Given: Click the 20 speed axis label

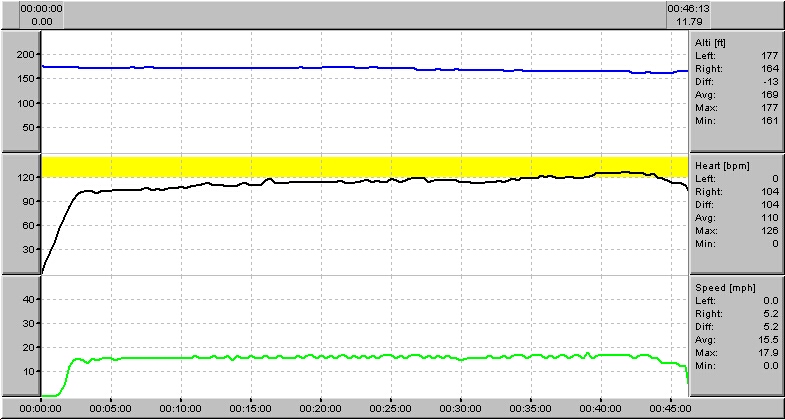Looking at the screenshot, I should click(x=28, y=347).
